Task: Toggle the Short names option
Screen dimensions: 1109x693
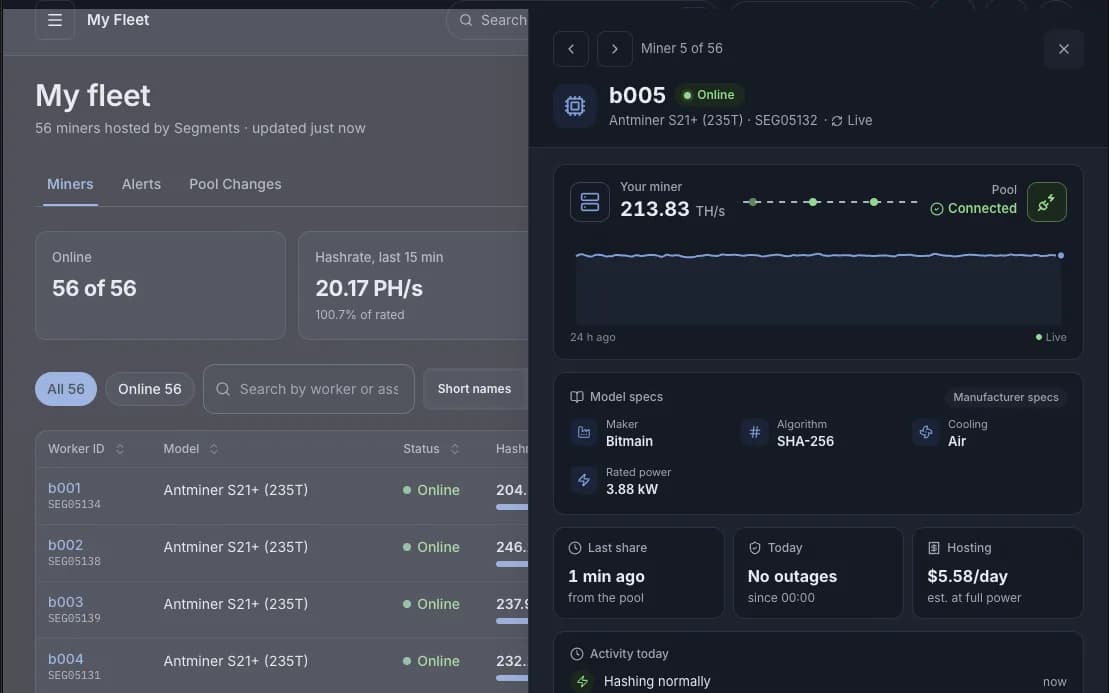Action: pyautogui.click(x=475, y=389)
